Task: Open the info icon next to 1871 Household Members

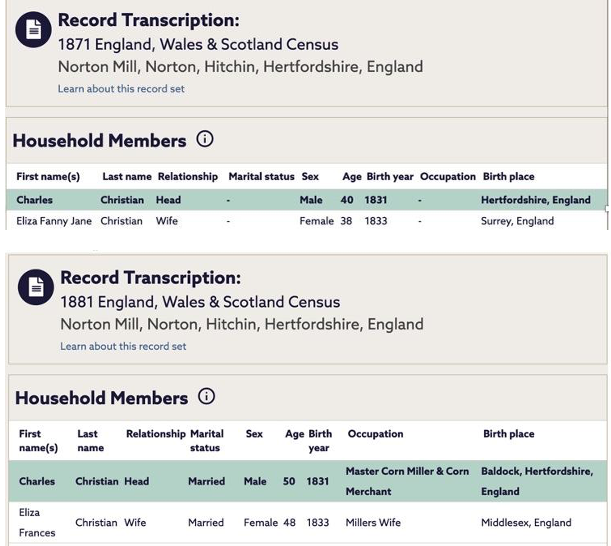Action: pos(204,139)
